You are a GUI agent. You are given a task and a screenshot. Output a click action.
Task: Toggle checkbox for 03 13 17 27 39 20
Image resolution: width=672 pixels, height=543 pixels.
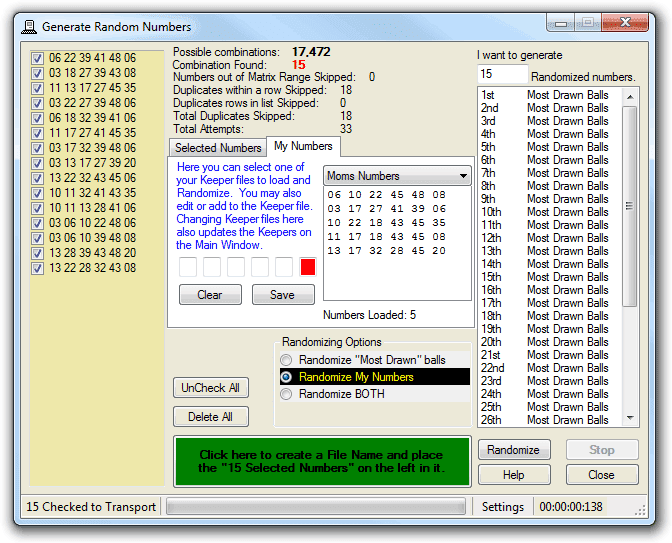(x=37, y=163)
